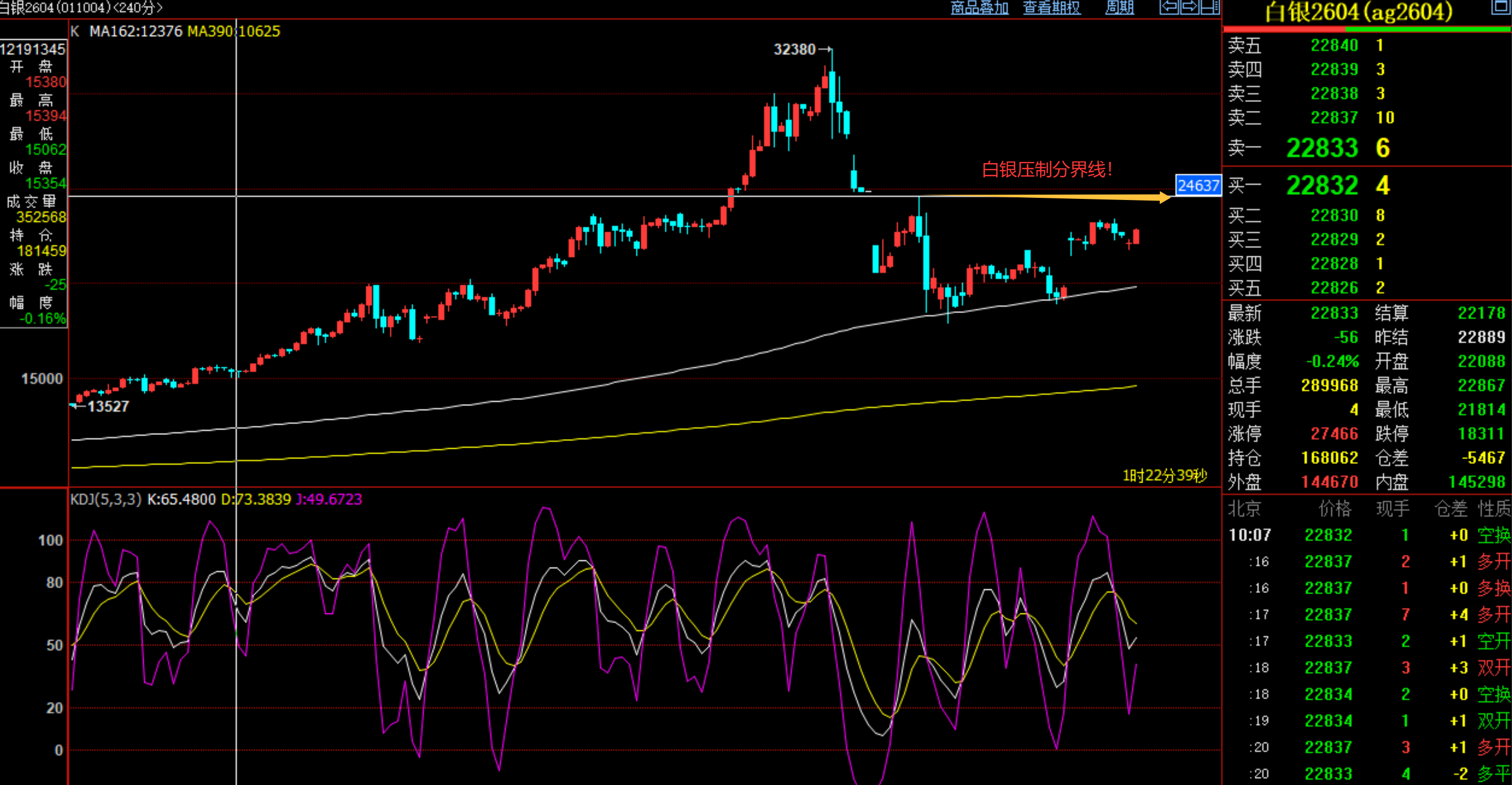
Task: Click the left arrow chart navigation icon
Action: click(x=1169, y=7)
